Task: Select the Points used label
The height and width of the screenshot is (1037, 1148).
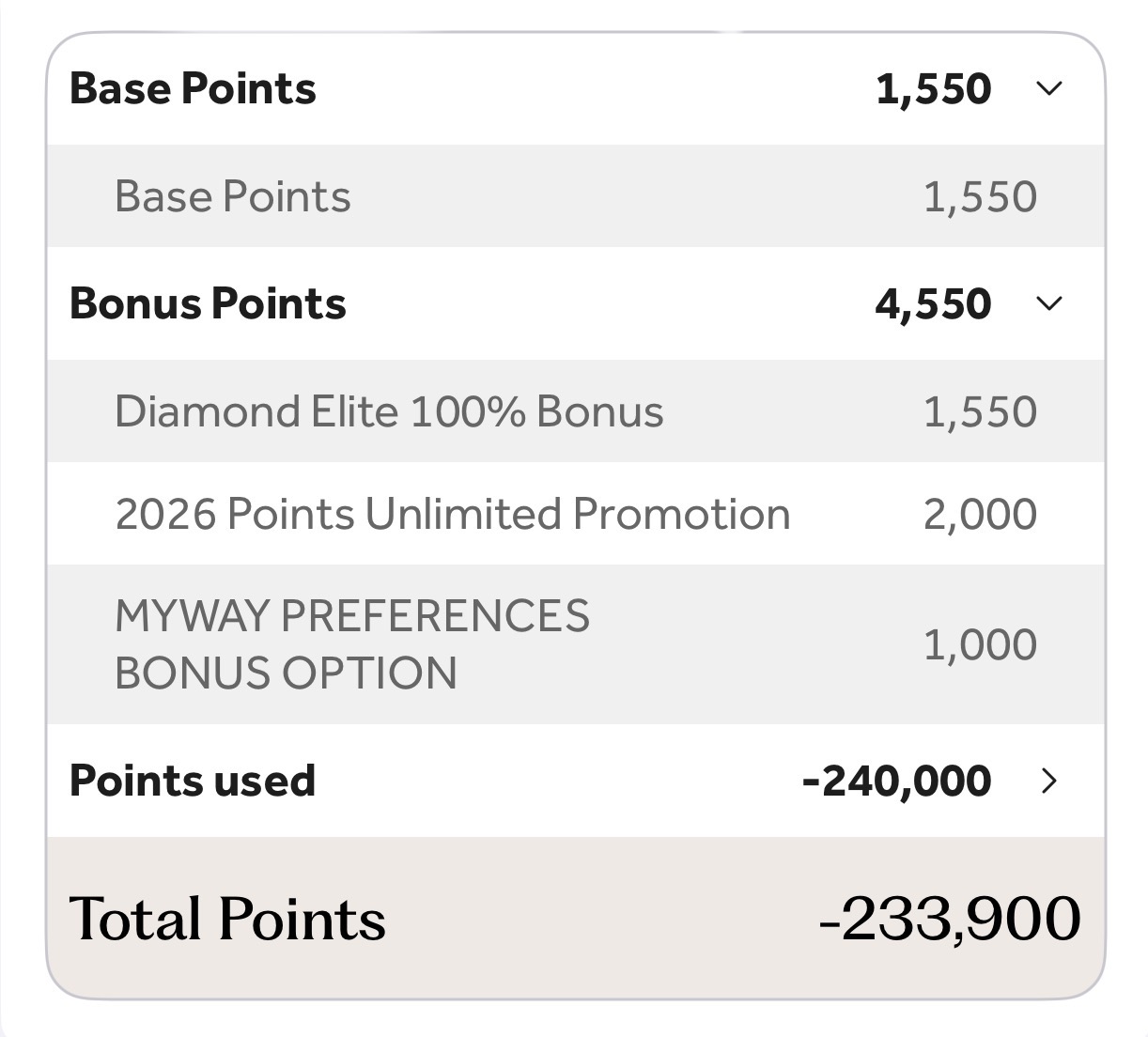Action: click(x=193, y=781)
